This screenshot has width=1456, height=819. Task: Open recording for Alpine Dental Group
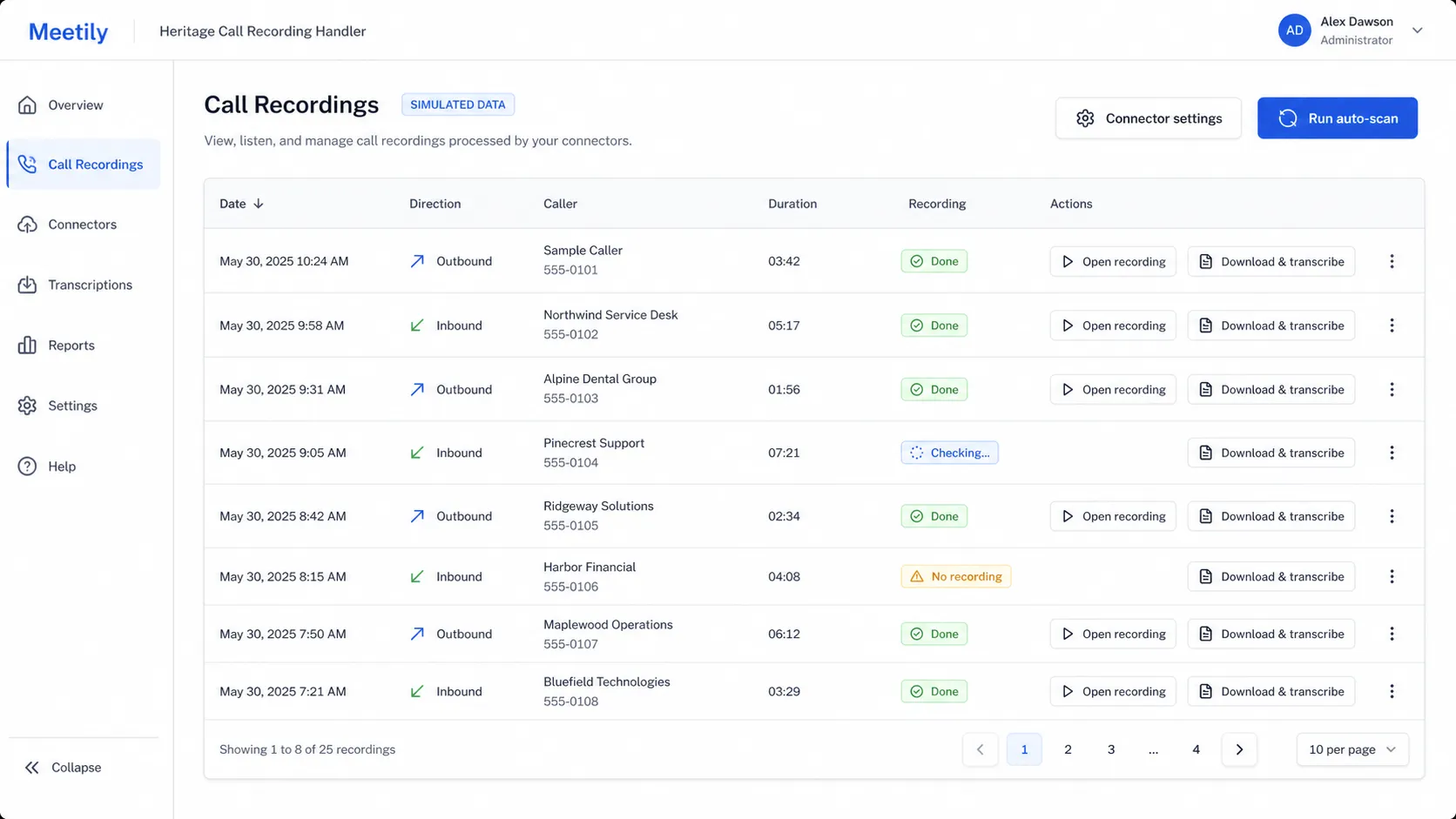tap(1112, 390)
